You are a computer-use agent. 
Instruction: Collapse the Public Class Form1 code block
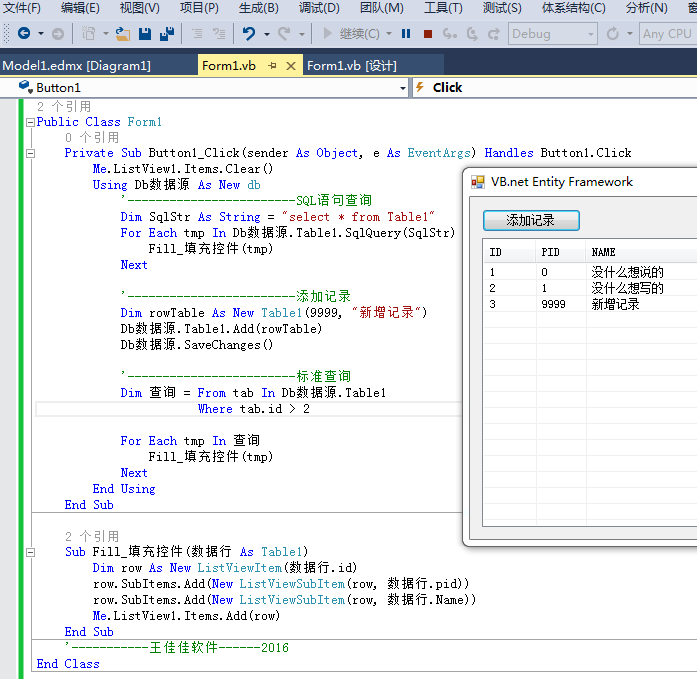point(29,122)
